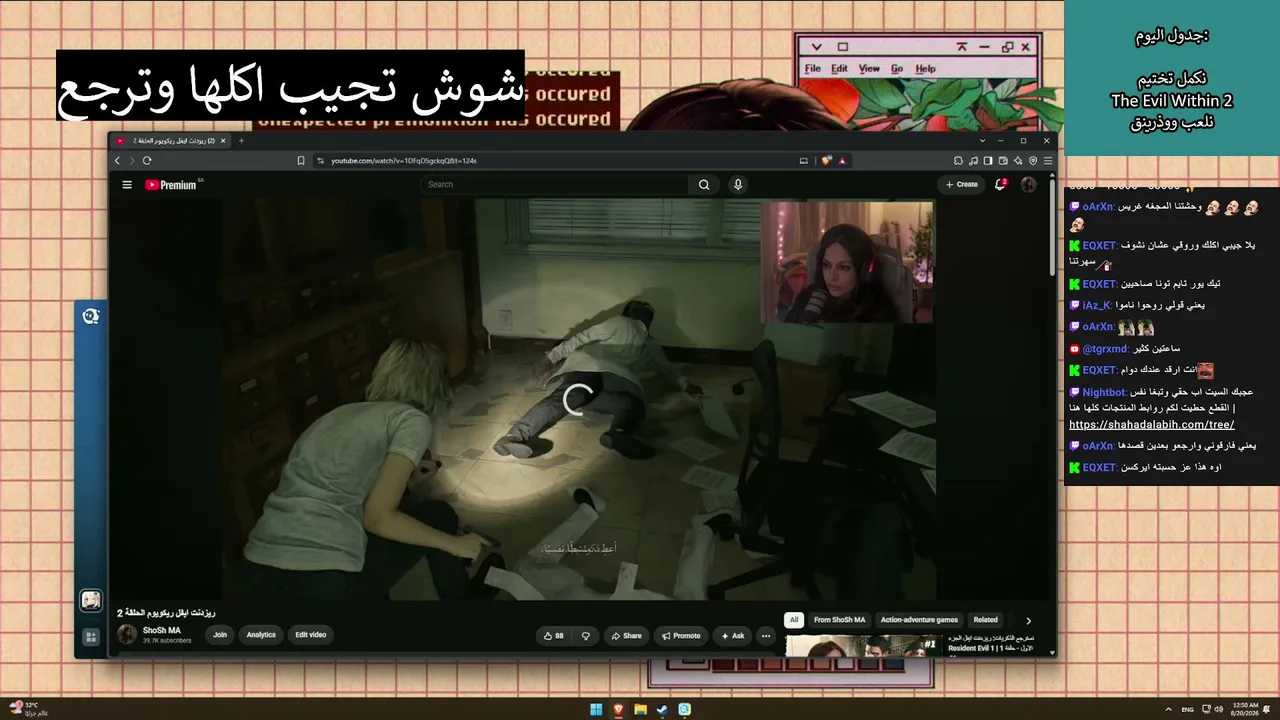Click the picture-in-picture icon in address bar
This screenshot has width=1280, height=720.
803,160
